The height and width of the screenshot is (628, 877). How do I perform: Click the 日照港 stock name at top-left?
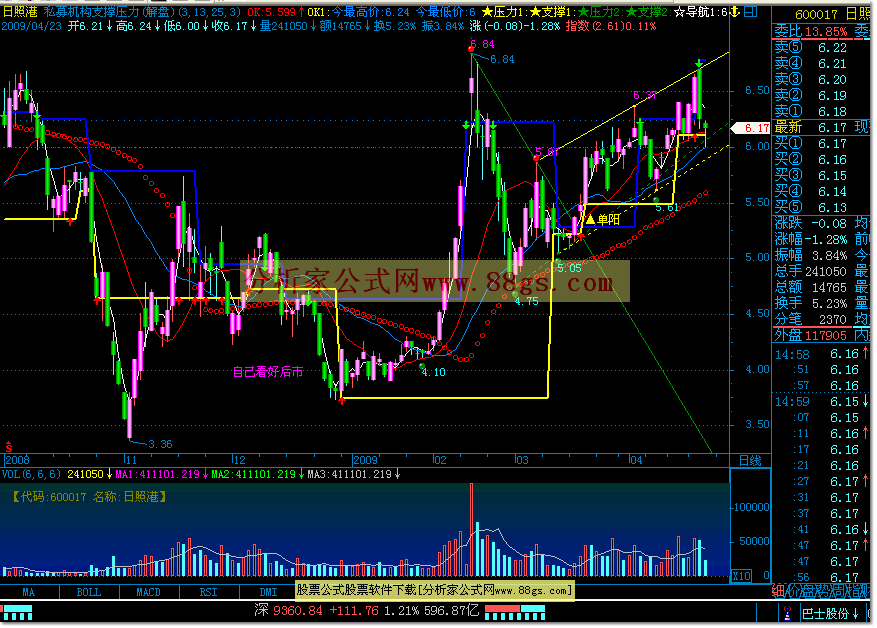coord(20,12)
